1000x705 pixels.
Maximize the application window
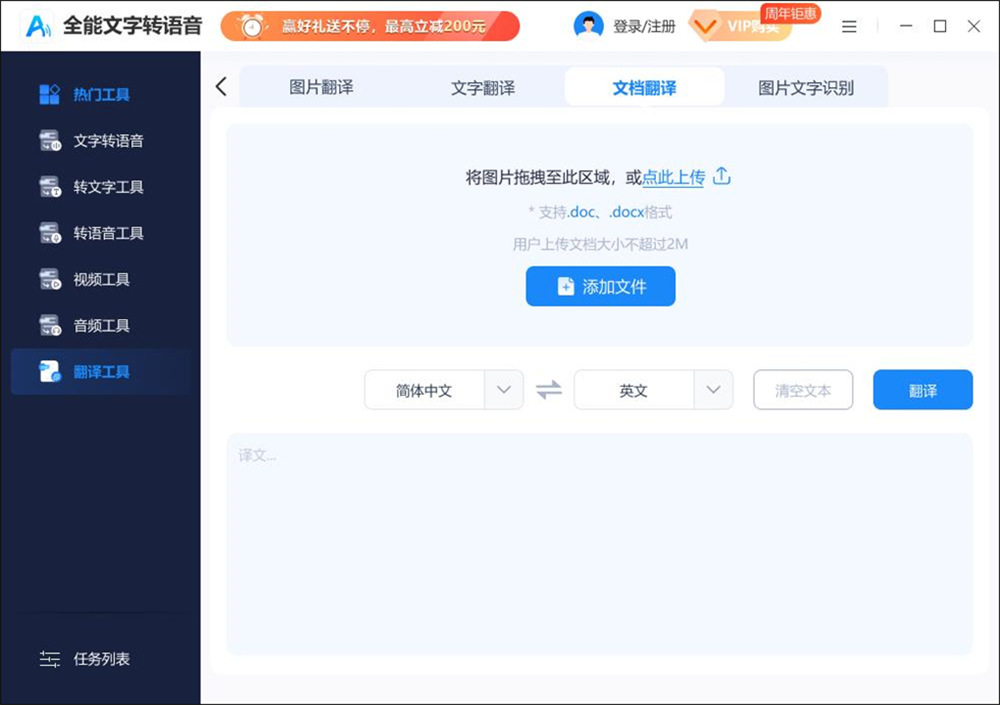click(x=939, y=26)
